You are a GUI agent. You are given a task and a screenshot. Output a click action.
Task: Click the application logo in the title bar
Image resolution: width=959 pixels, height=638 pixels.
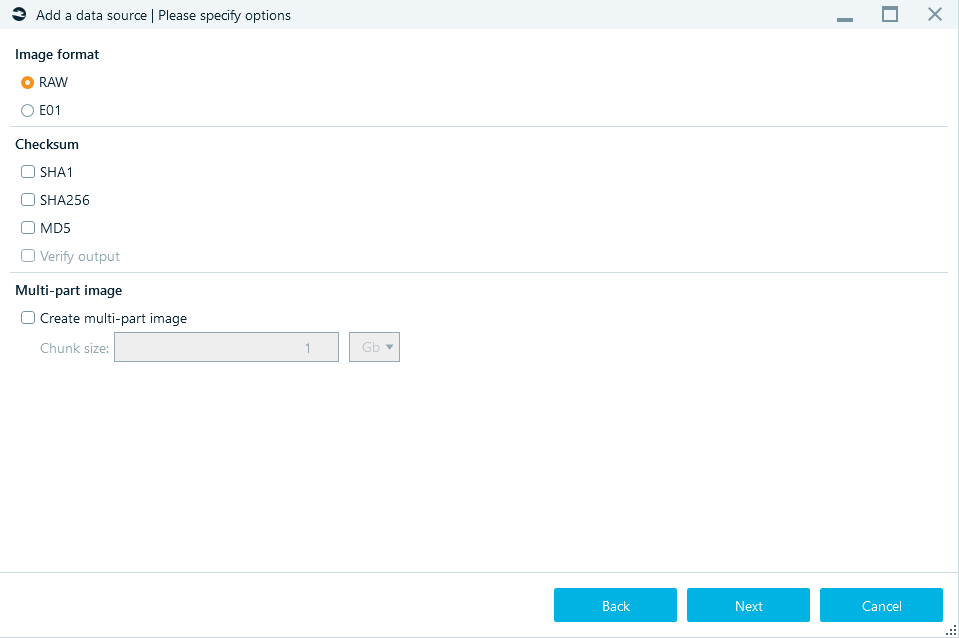tap(19, 15)
